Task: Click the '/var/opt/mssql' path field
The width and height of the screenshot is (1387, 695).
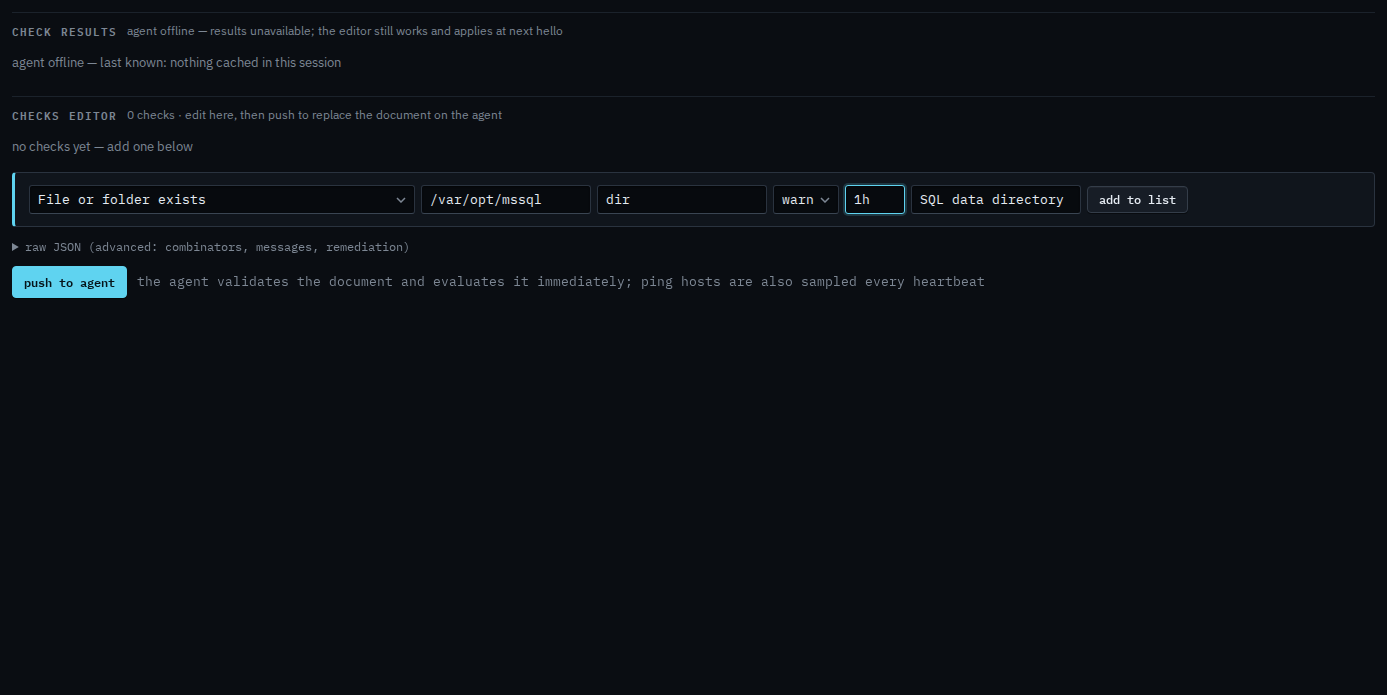Action: click(506, 199)
